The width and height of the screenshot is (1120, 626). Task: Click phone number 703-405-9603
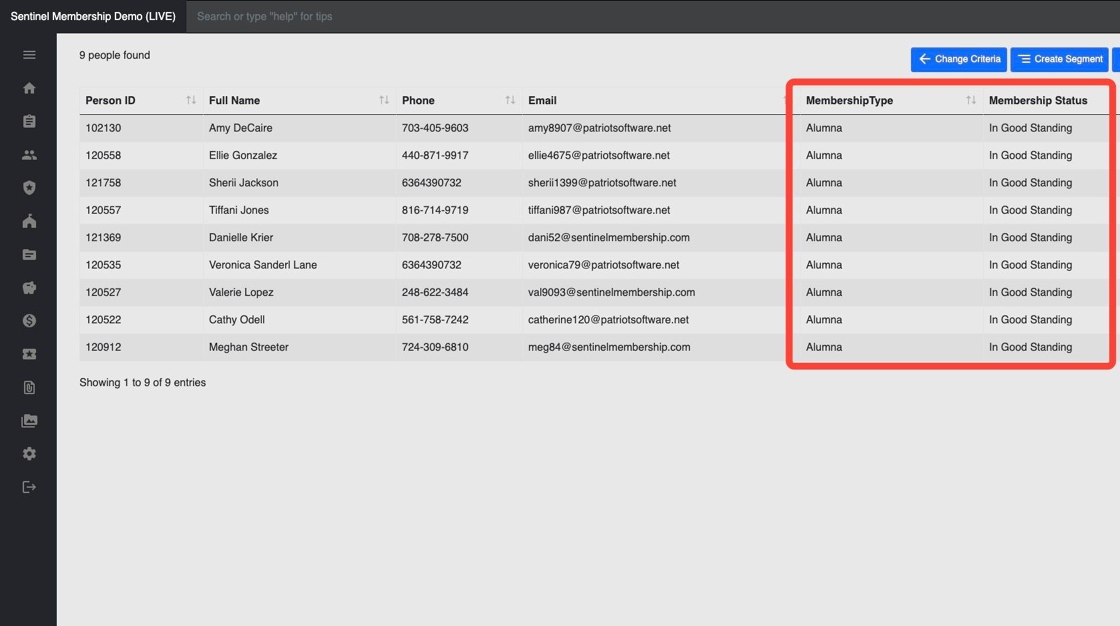click(435, 128)
